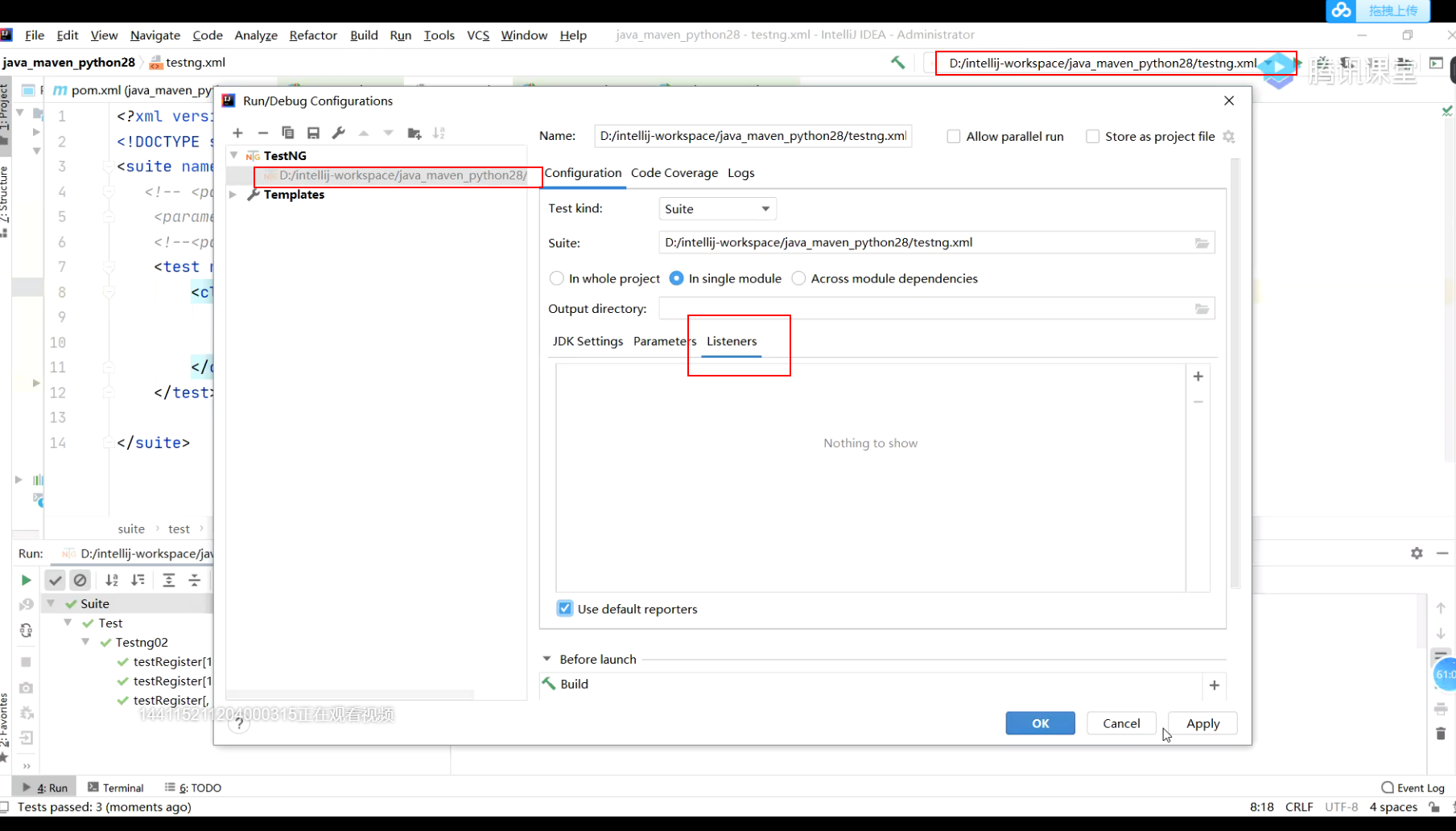Sort configurations alphabetically in dialog toolbar
This screenshot has height=831, width=1456.
(439, 134)
